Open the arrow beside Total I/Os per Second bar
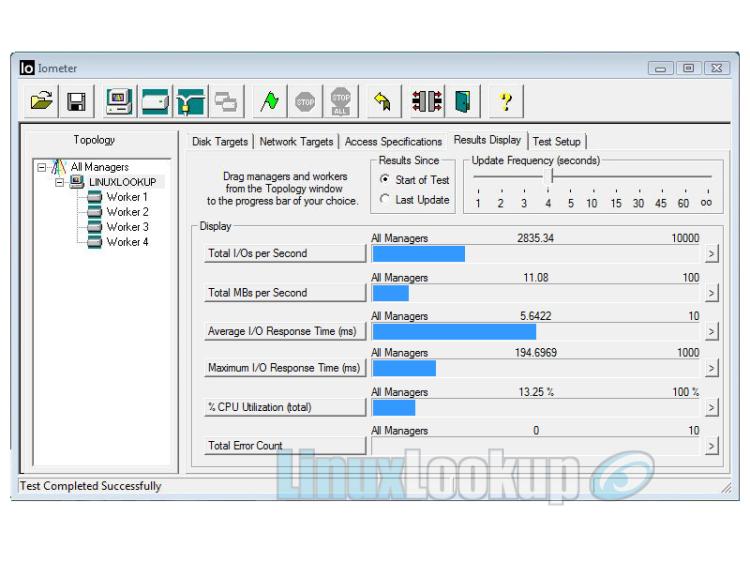Image resolution: width=750 pixels, height=563 pixels. point(711,254)
